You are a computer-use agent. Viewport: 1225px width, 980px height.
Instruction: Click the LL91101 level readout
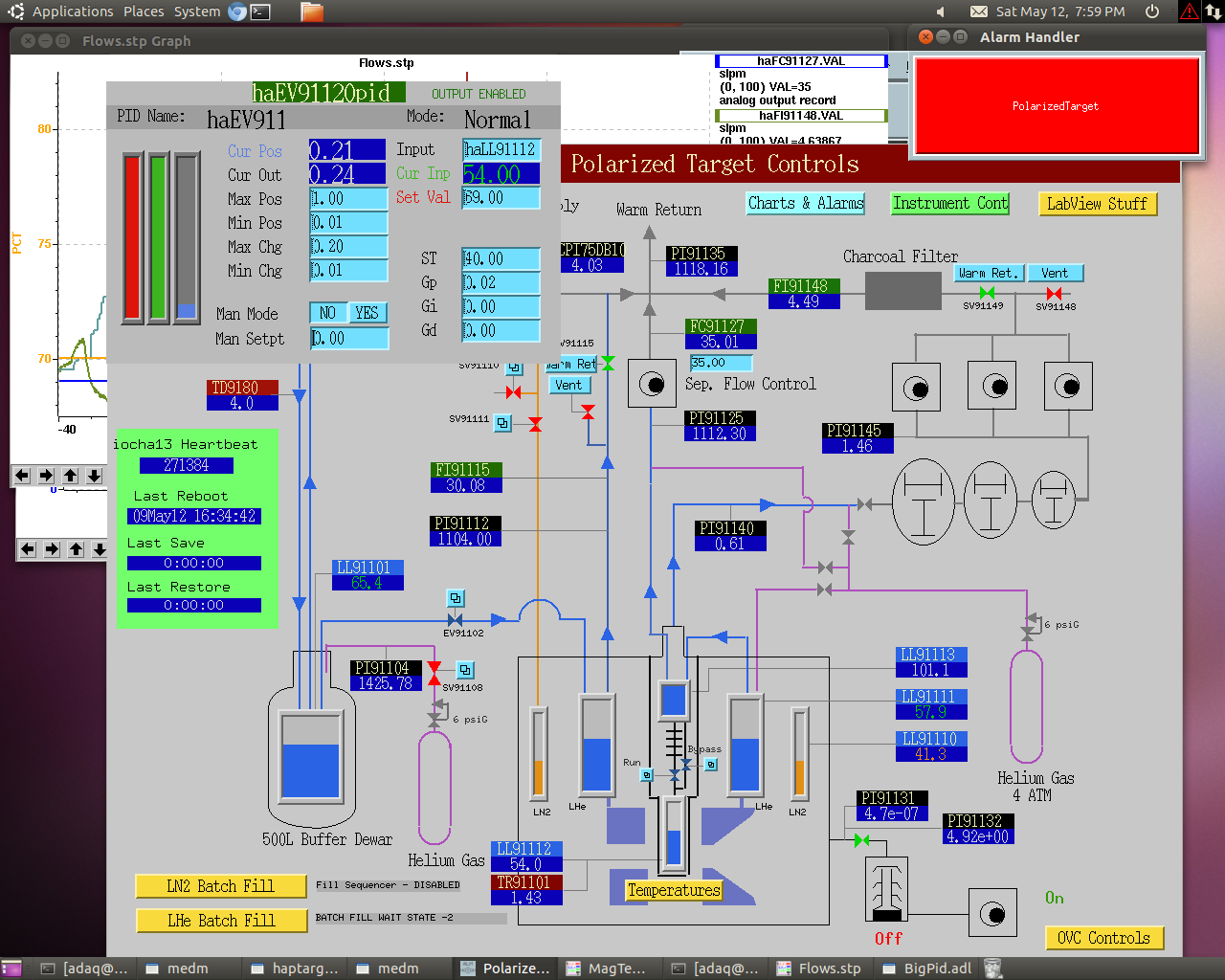(x=368, y=575)
